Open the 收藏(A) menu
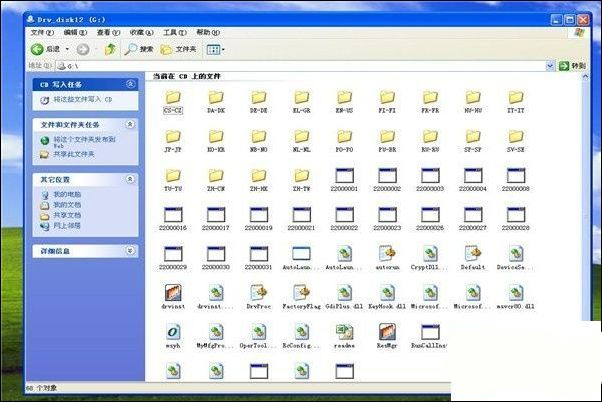Viewport: 602px width, 402px height. tap(142, 33)
